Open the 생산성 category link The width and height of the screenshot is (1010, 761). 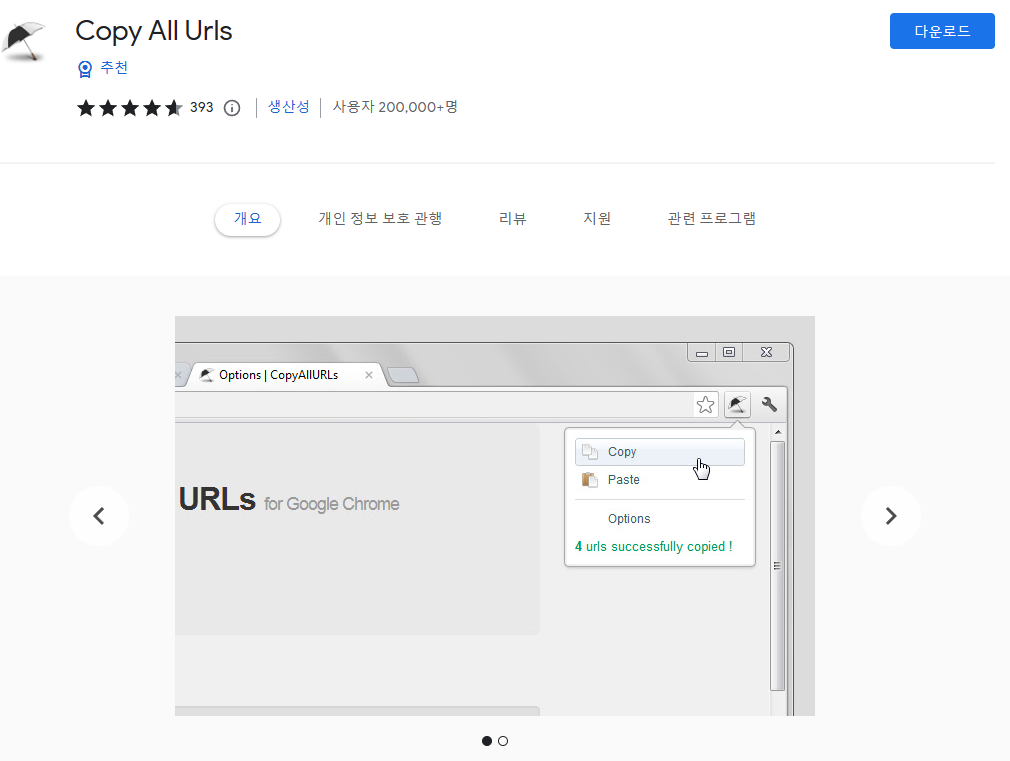(x=288, y=107)
